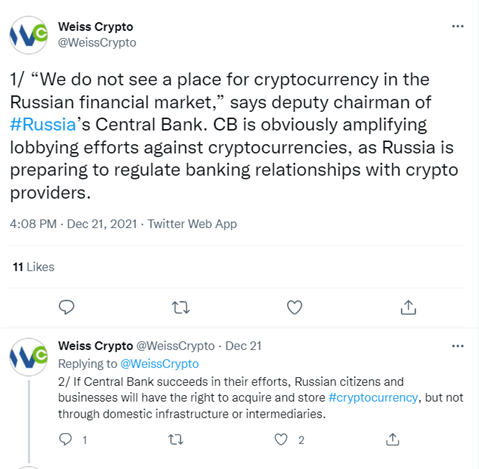Open the Replying to @WeissCrypto mention link

tap(159, 364)
